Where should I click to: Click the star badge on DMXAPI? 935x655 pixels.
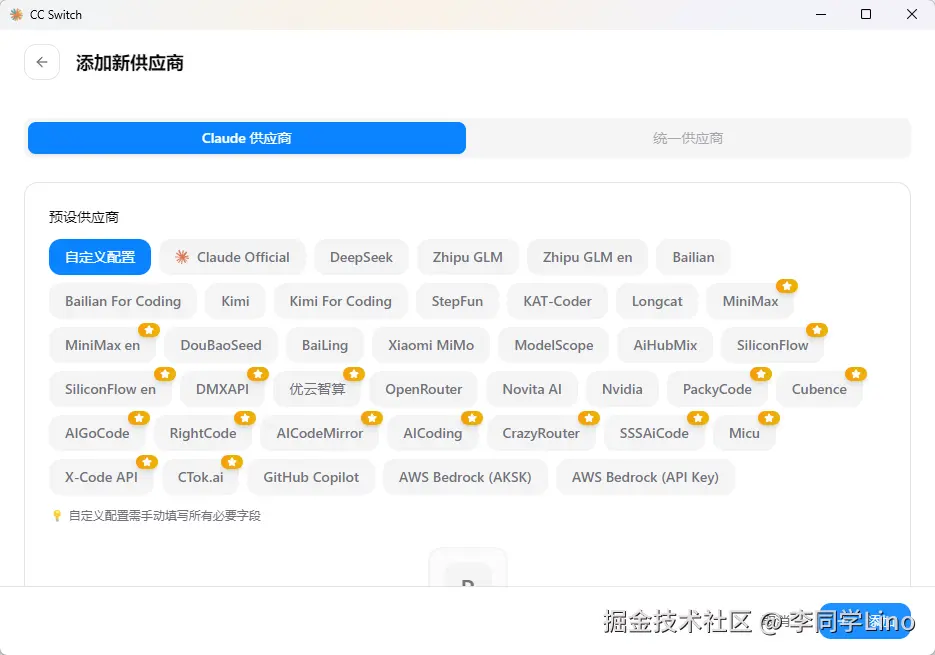point(258,374)
